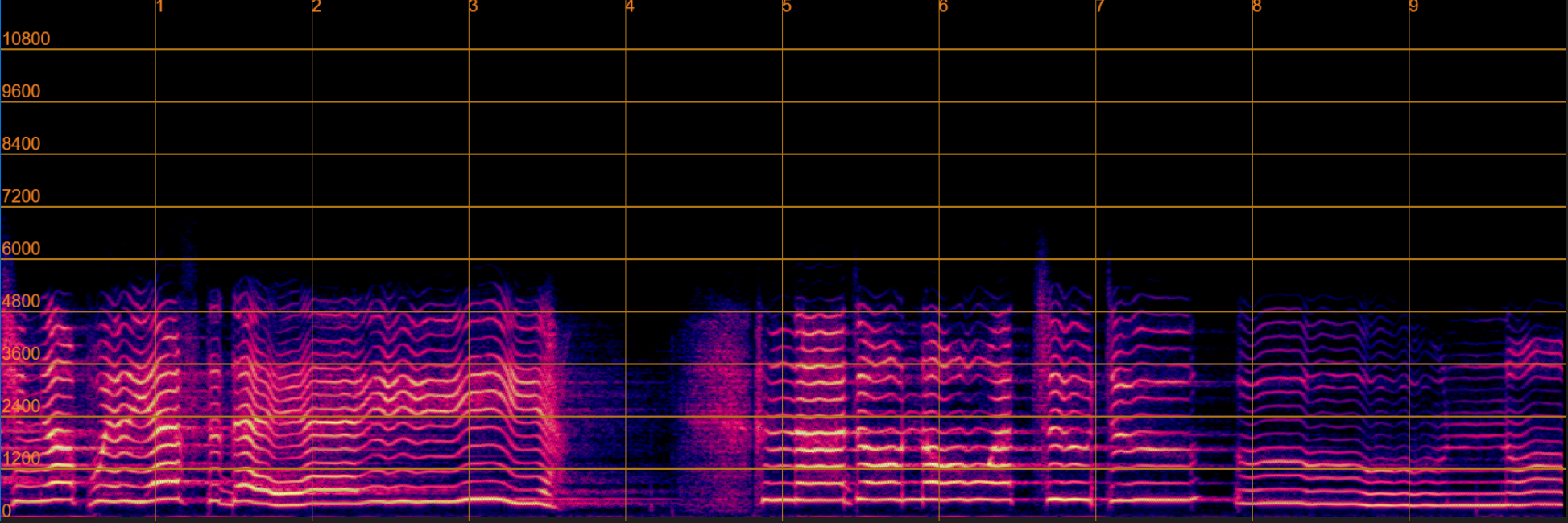Select the 5 second time label
Viewport: 1568px width, 523px height.
click(x=787, y=7)
